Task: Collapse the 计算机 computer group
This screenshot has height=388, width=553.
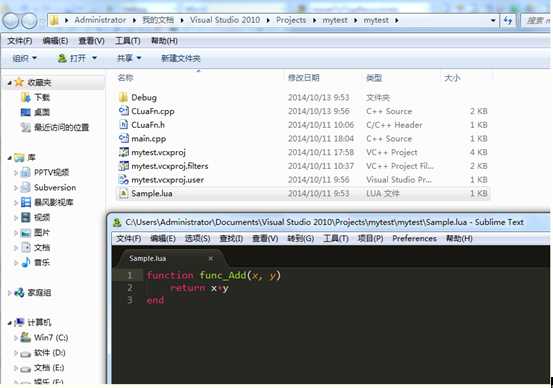Action: point(10,323)
